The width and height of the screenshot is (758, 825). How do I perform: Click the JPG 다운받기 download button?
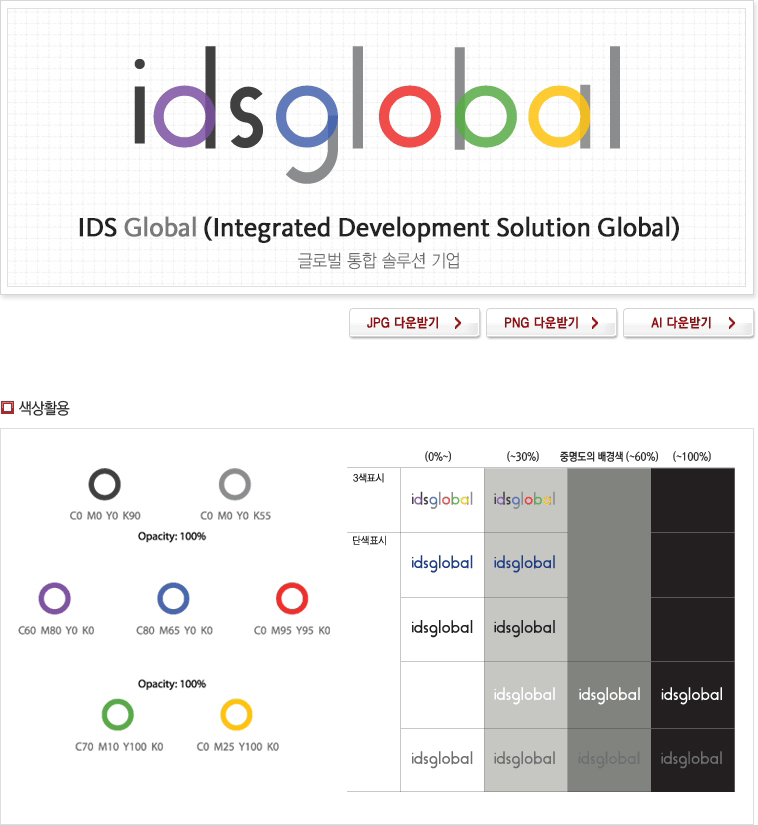click(x=415, y=323)
